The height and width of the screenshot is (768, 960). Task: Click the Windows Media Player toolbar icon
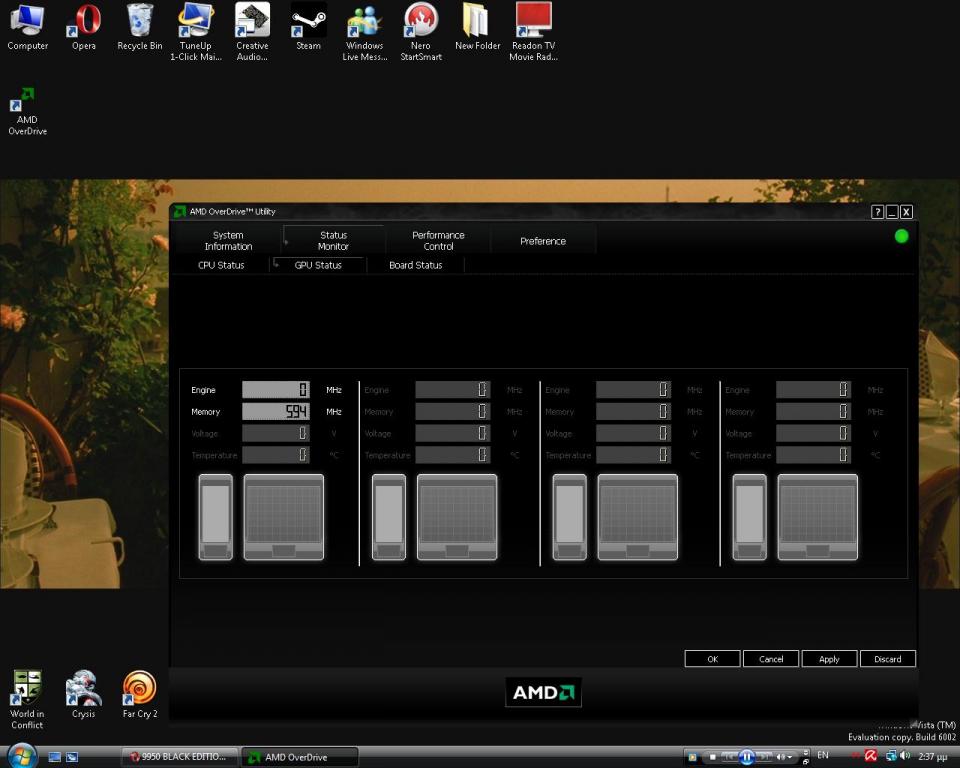click(x=692, y=757)
